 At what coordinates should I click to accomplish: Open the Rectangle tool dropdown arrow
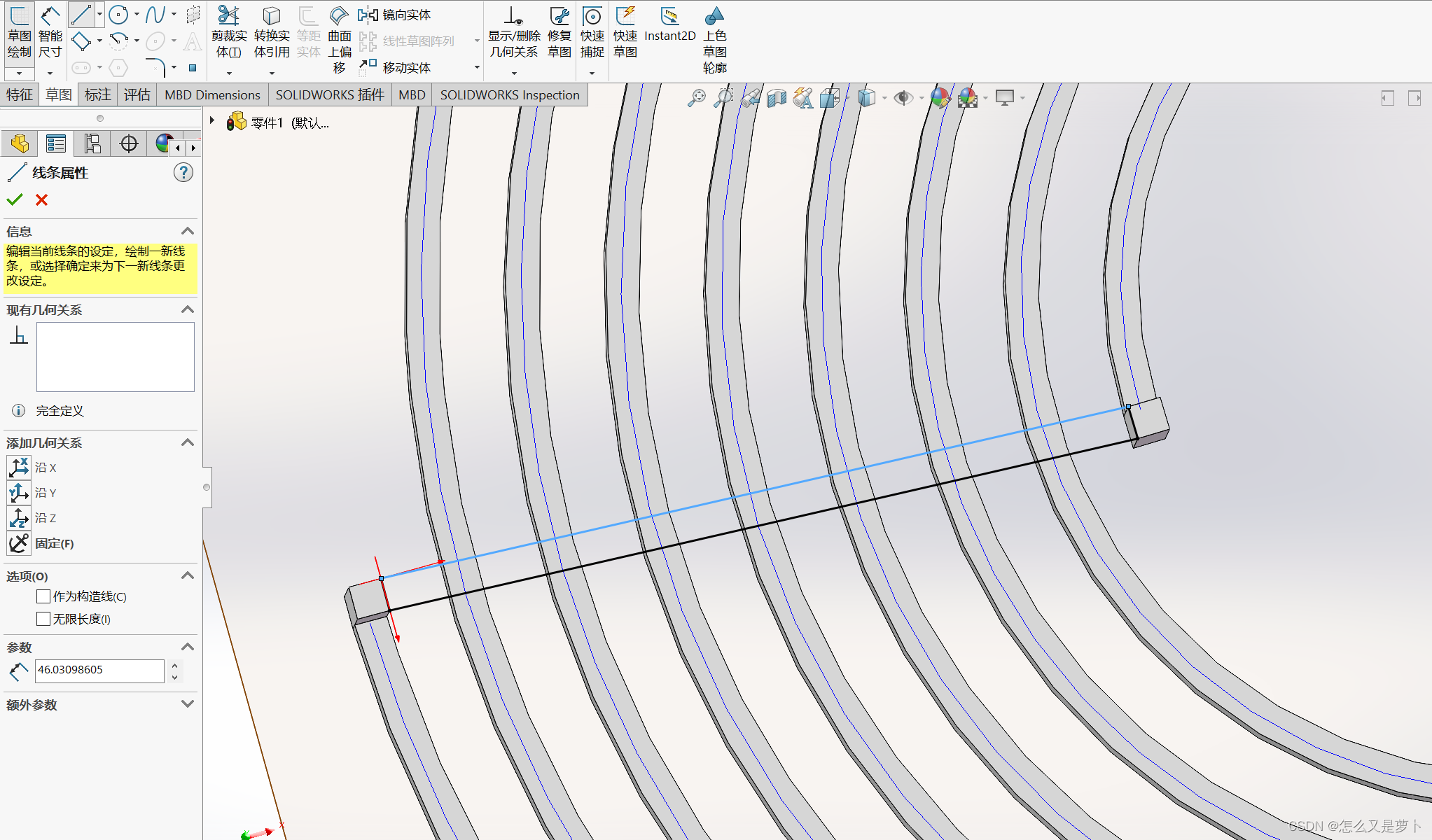click(x=99, y=41)
